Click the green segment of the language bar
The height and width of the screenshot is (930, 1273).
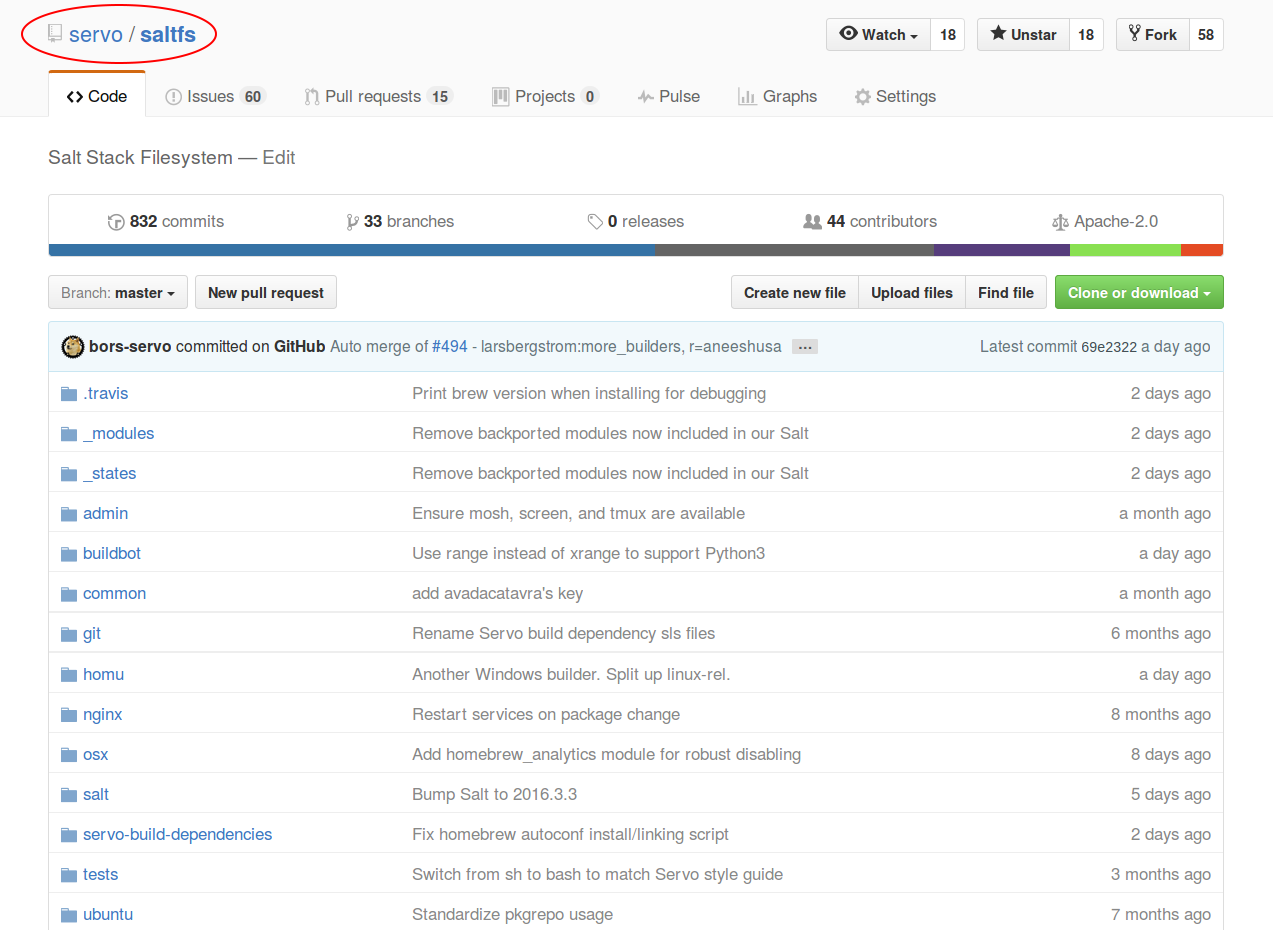click(x=1126, y=250)
